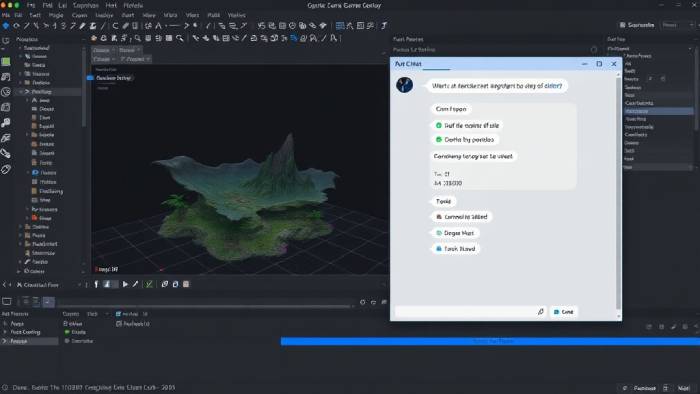The image size is (700, 394).
Task: Open the second dropdown on the viewport's top row
Action: pos(129,50)
